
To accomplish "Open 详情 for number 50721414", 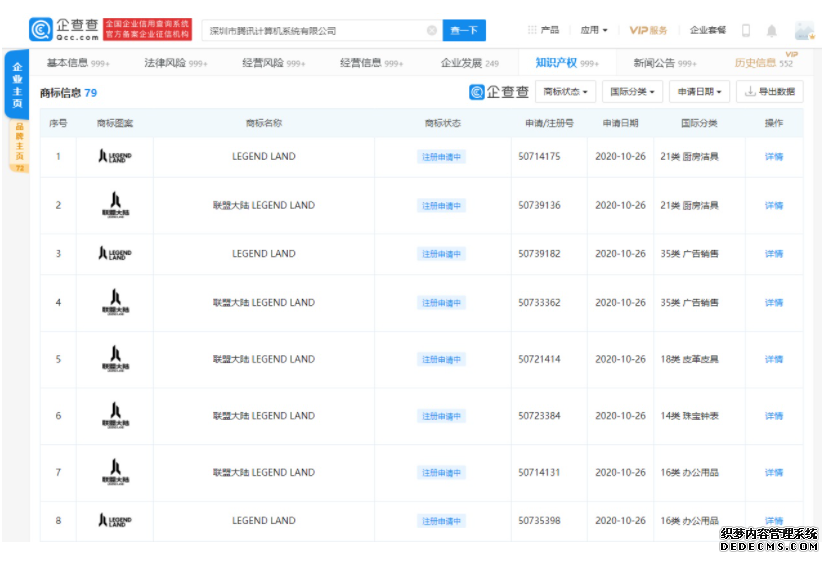I will (x=773, y=359).
